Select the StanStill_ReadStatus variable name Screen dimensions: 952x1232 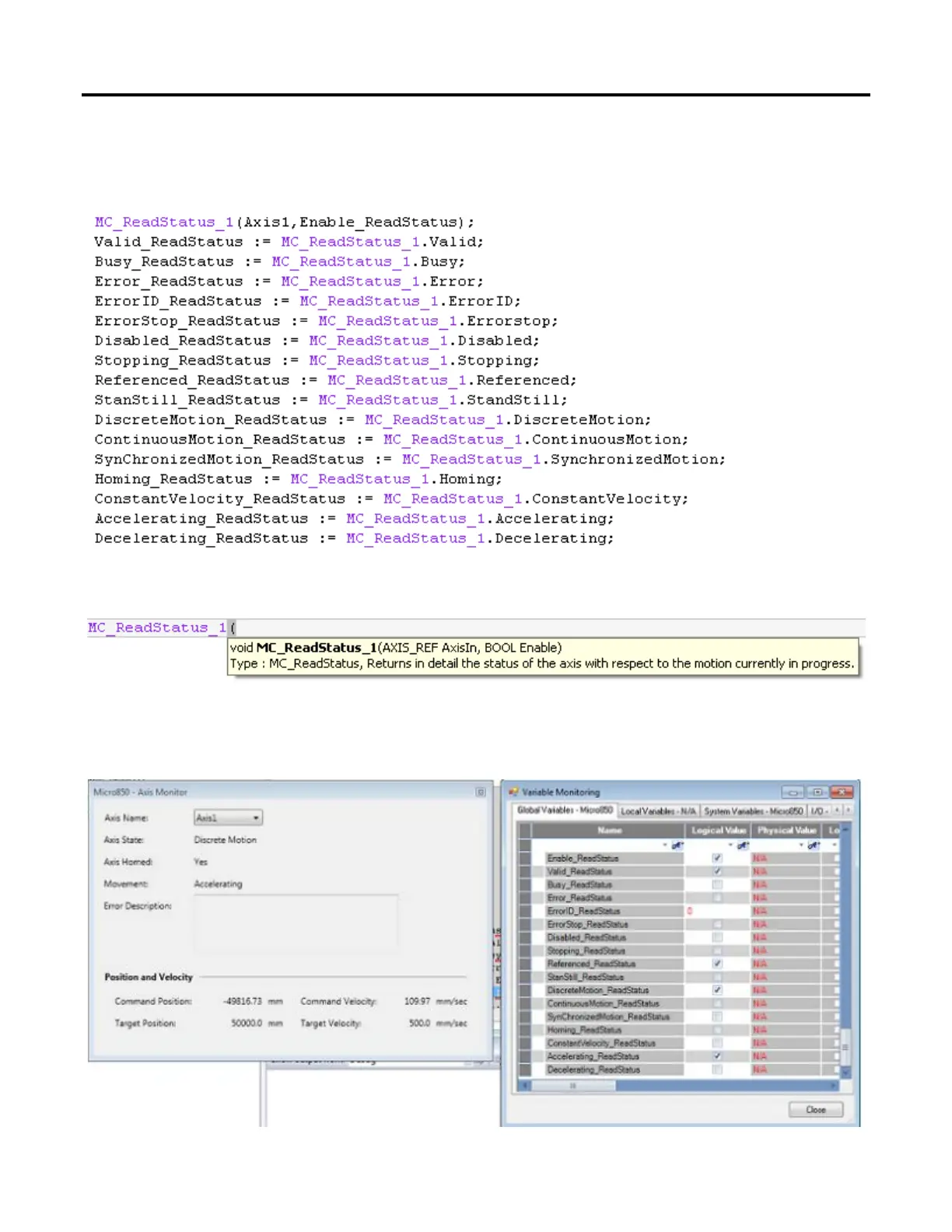click(x=585, y=977)
